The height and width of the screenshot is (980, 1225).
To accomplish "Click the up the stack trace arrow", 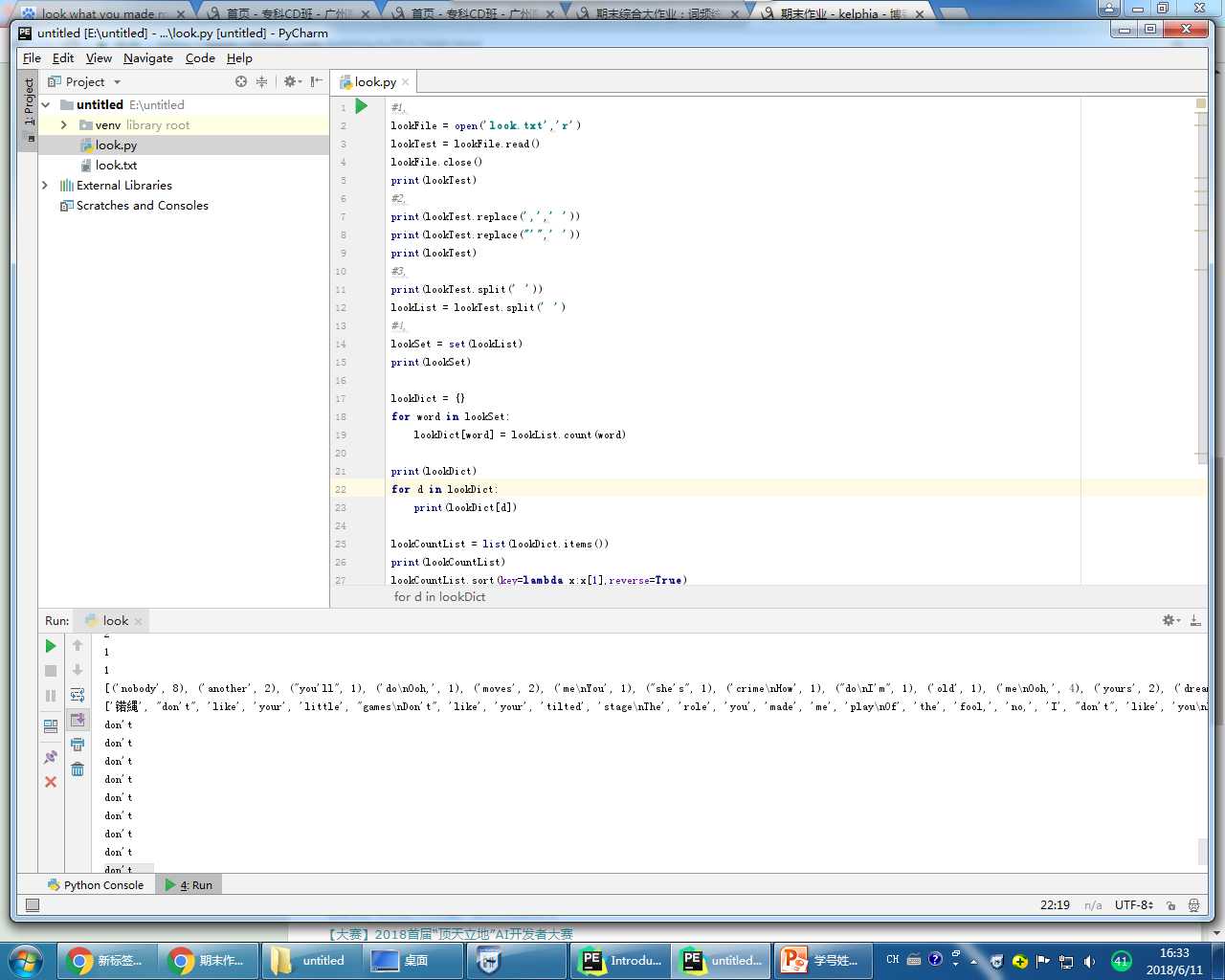I will [x=78, y=646].
